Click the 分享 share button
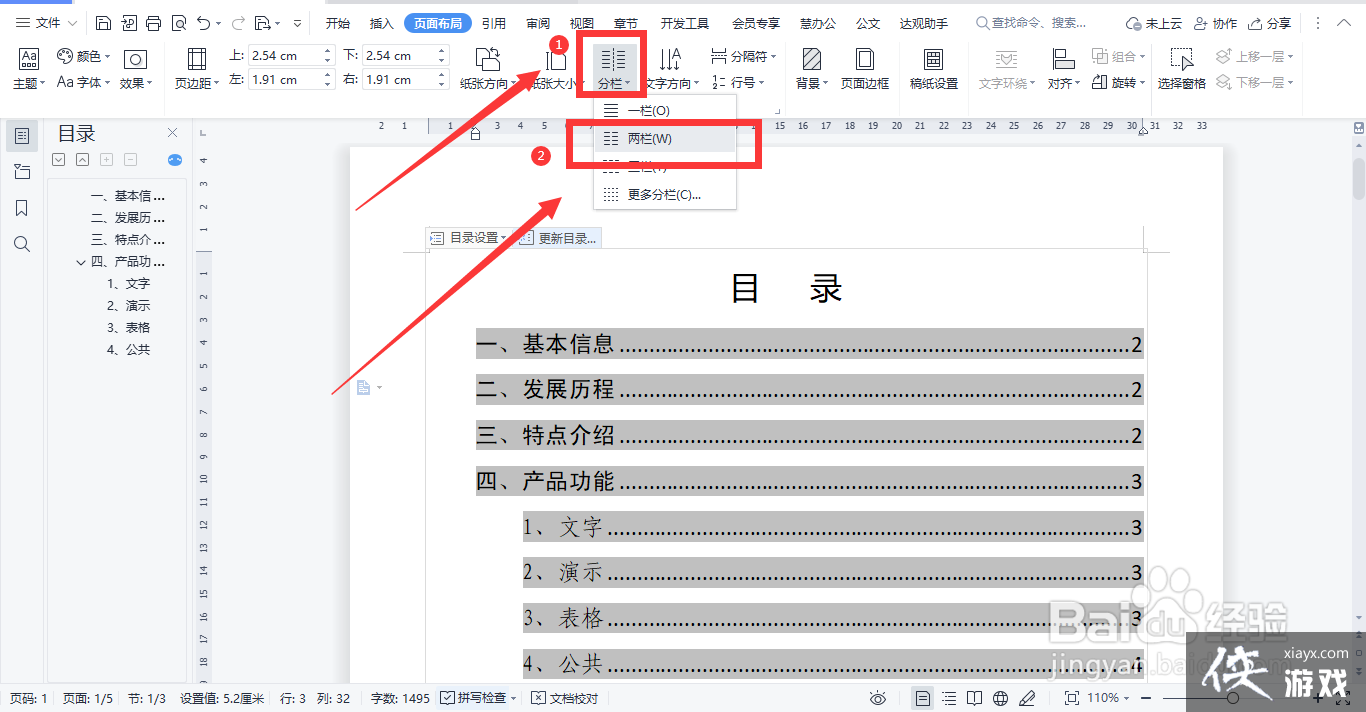The image size is (1366, 712). point(1269,23)
